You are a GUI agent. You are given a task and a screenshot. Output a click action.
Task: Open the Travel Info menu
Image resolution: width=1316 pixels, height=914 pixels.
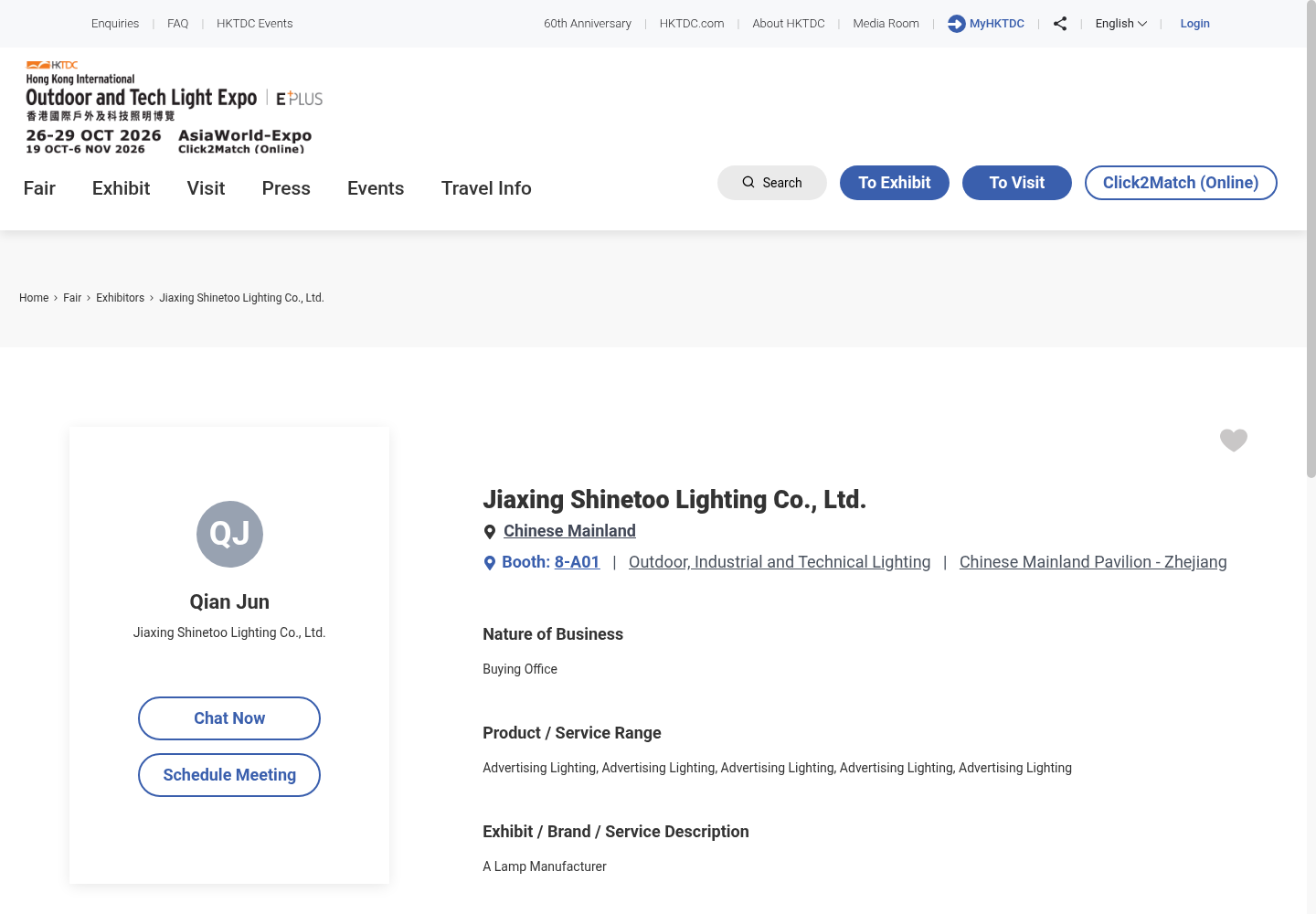[x=486, y=188]
